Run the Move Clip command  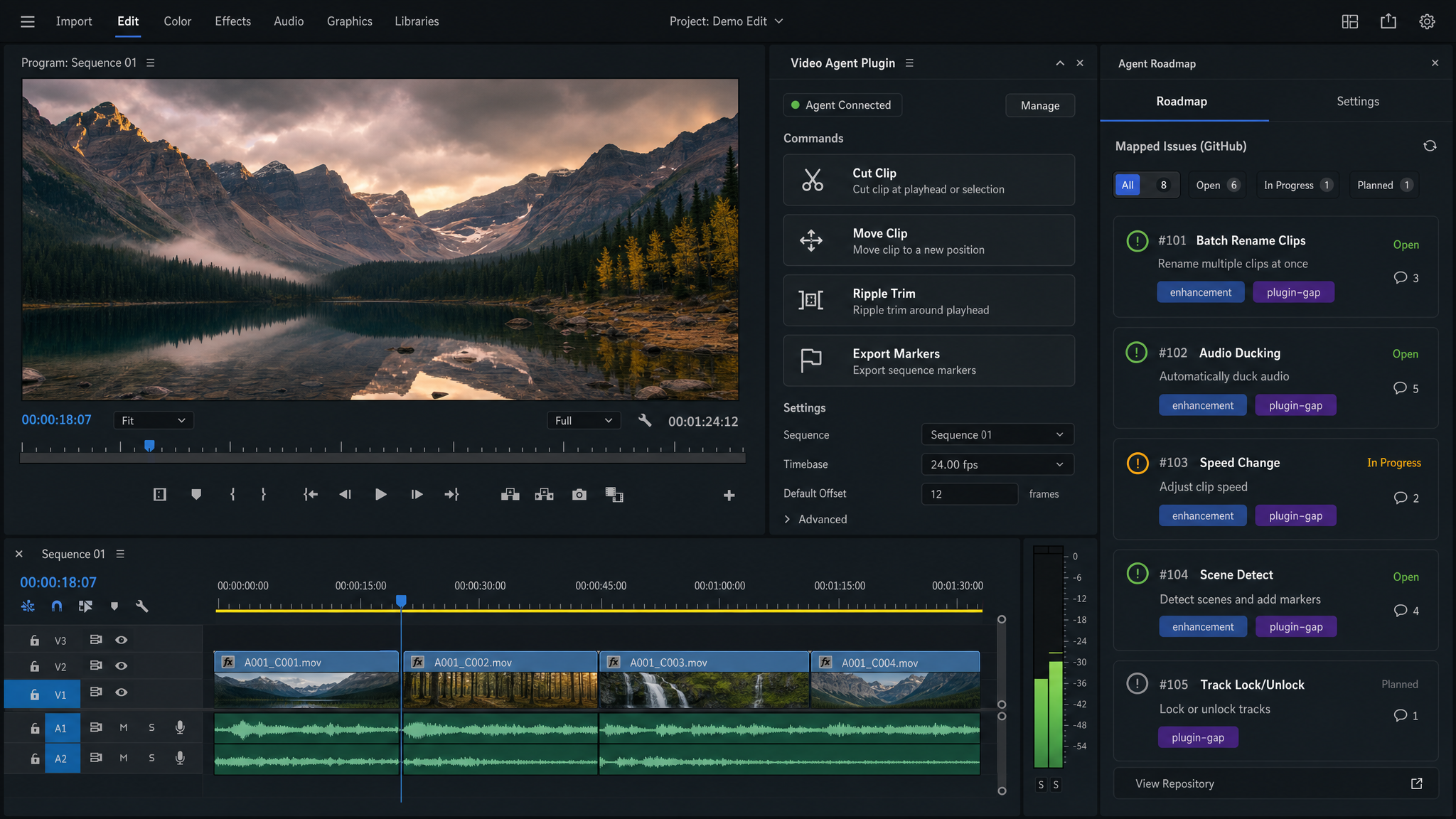(x=928, y=240)
